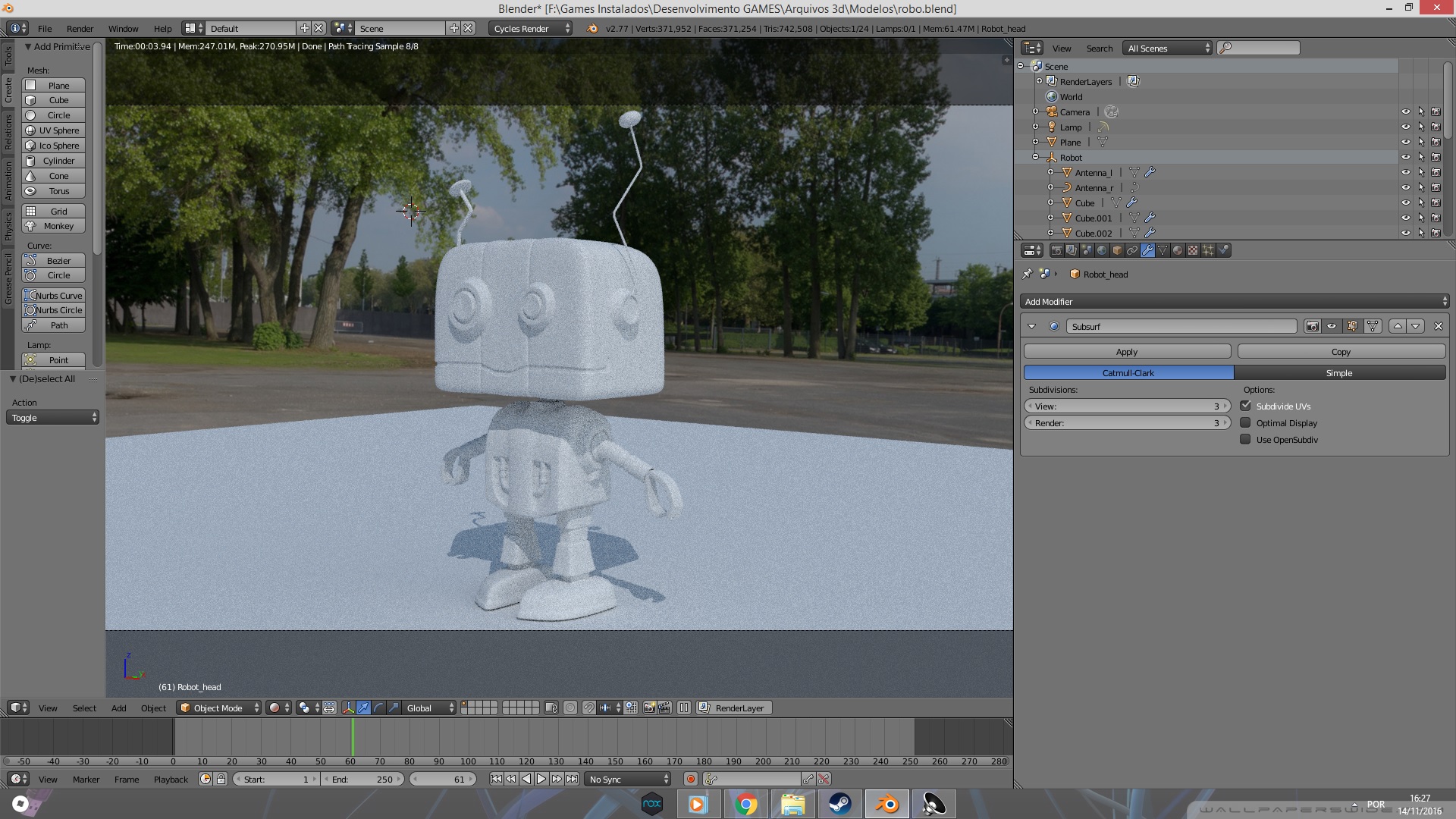The height and width of the screenshot is (819, 1456).
Task: Add a Monkey mesh primitive
Action: click(x=53, y=226)
